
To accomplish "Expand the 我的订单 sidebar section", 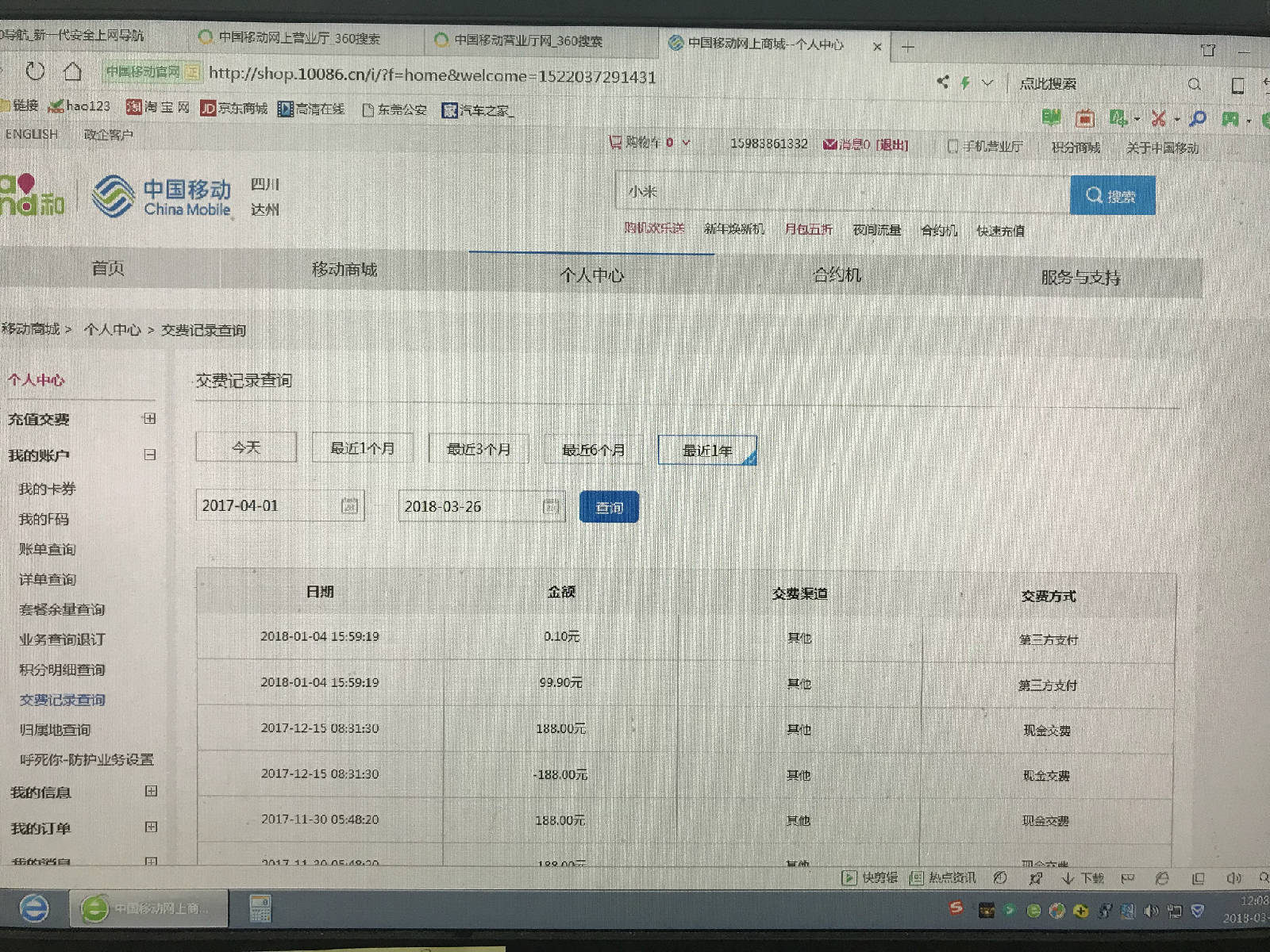I will click(151, 827).
